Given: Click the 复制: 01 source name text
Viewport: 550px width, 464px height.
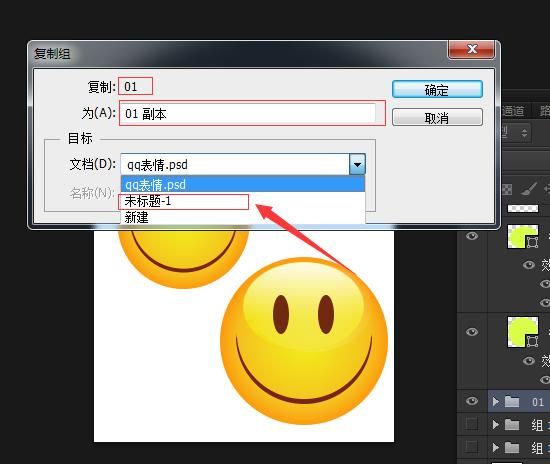Looking at the screenshot, I should (x=130, y=86).
